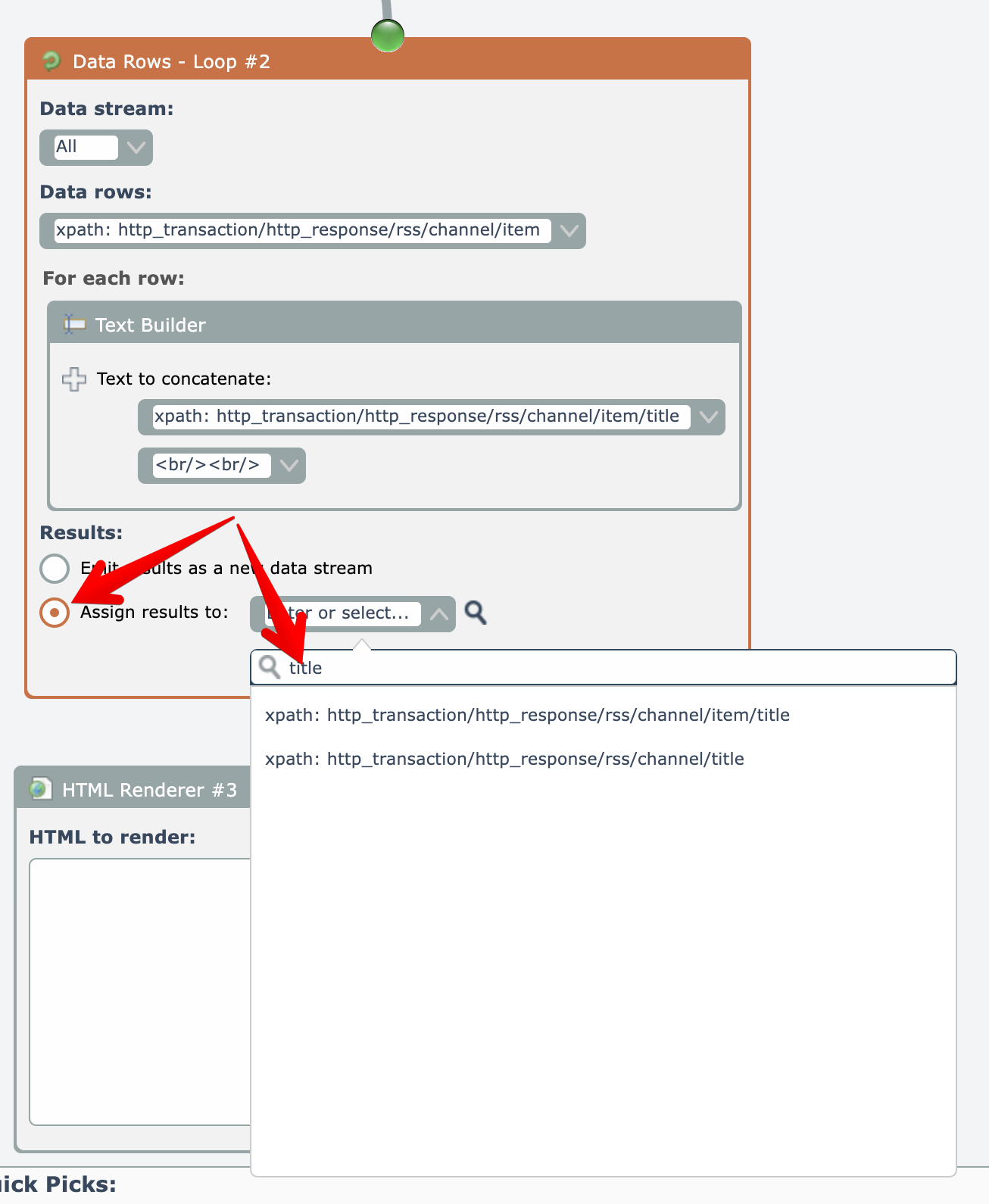This screenshot has height=1204, width=989.
Task: Choose the rss/channel/title xpath option
Action: pos(504,759)
